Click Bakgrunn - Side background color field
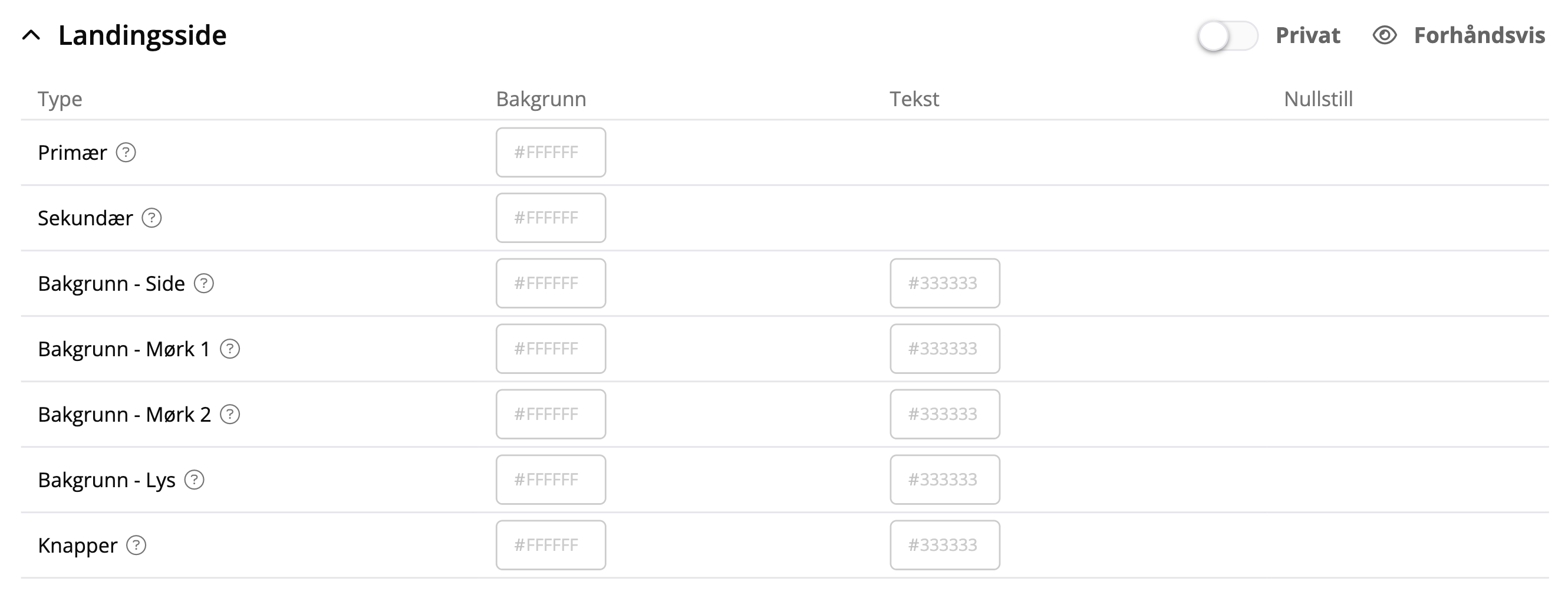This screenshot has height=591, width=1568. (550, 283)
